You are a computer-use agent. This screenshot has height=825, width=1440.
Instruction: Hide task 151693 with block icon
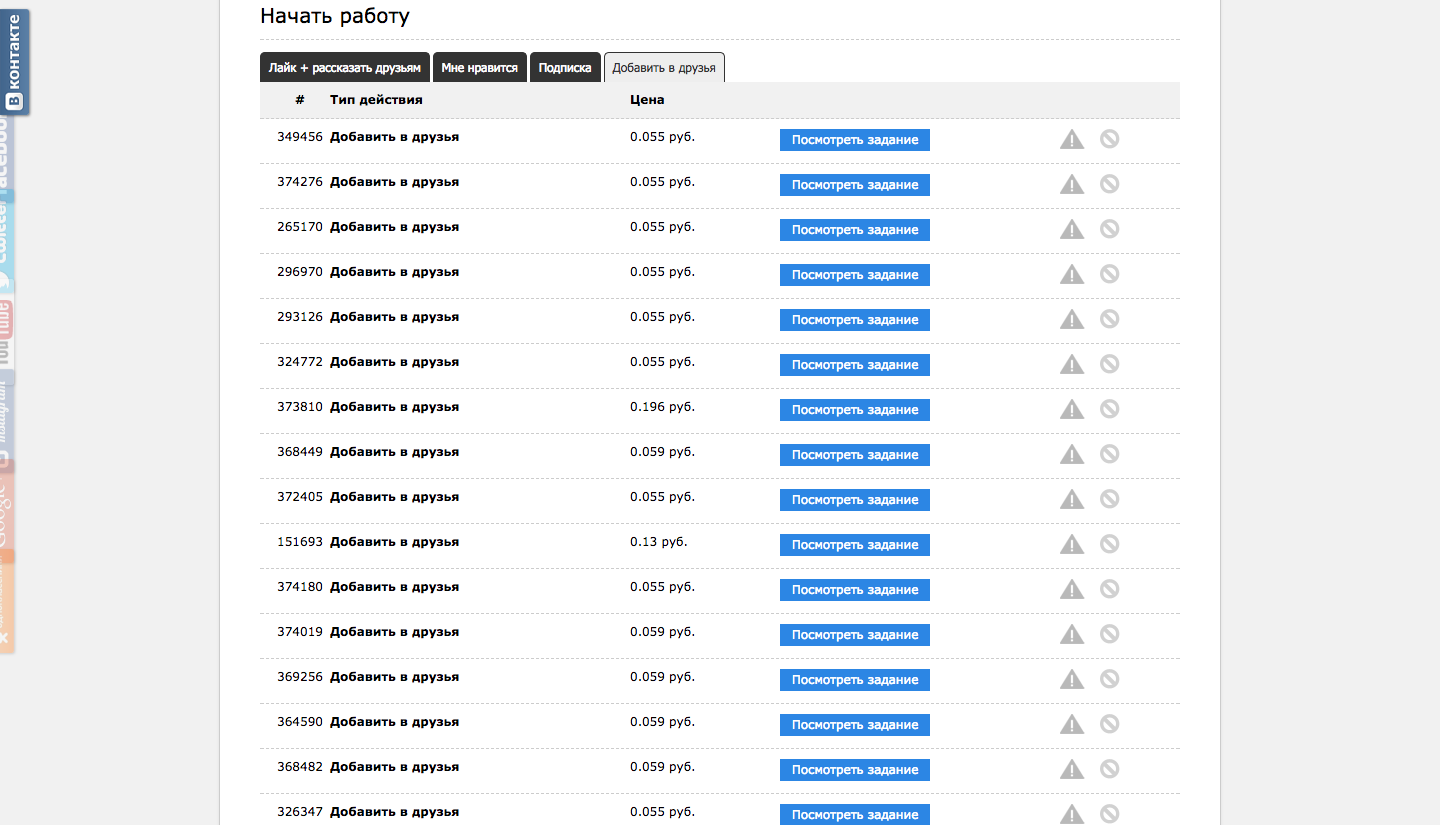coord(1109,544)
